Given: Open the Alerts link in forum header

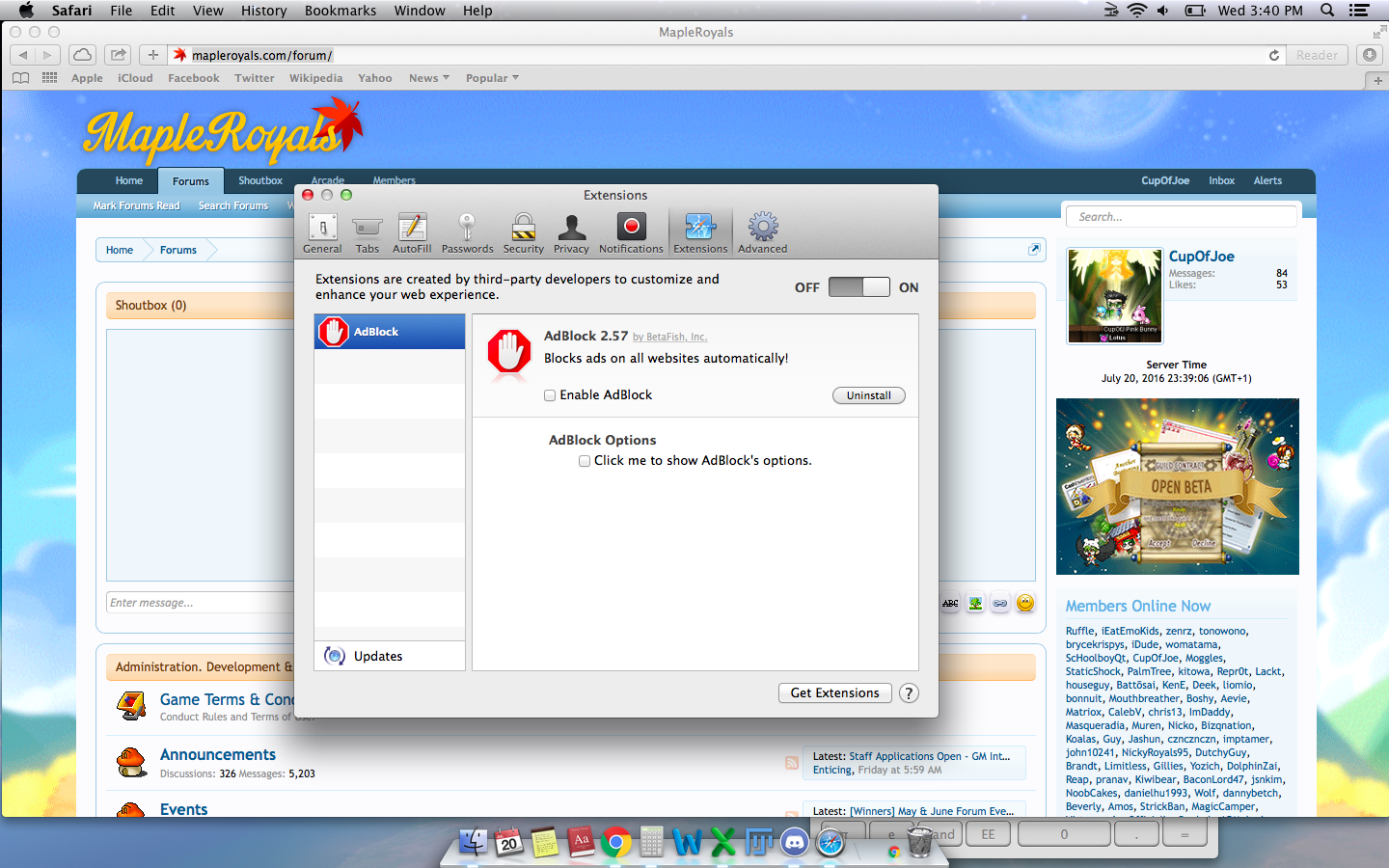Looking at the screenshot, I should (x=1267, y=180).
